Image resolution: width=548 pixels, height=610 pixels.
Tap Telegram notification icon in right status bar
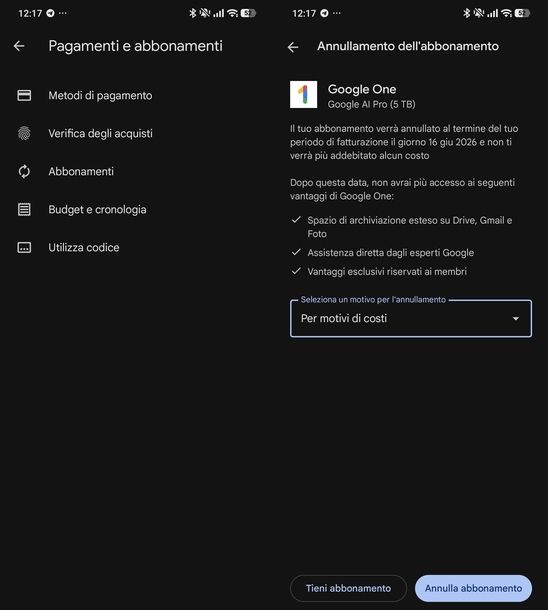coord(324,13)
